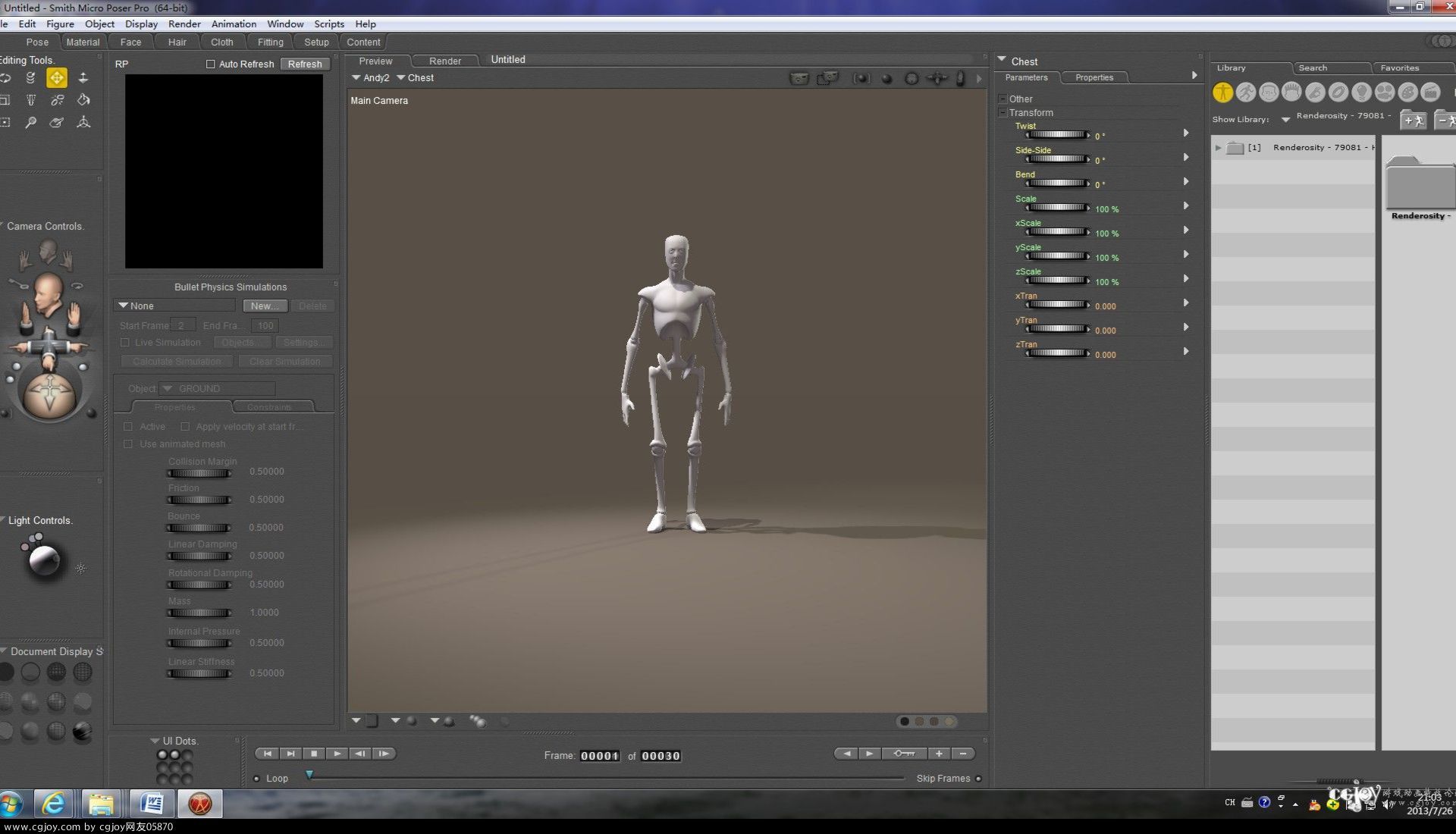
Task: Click the yScale parameter dial
Action: click(1057, 256)
